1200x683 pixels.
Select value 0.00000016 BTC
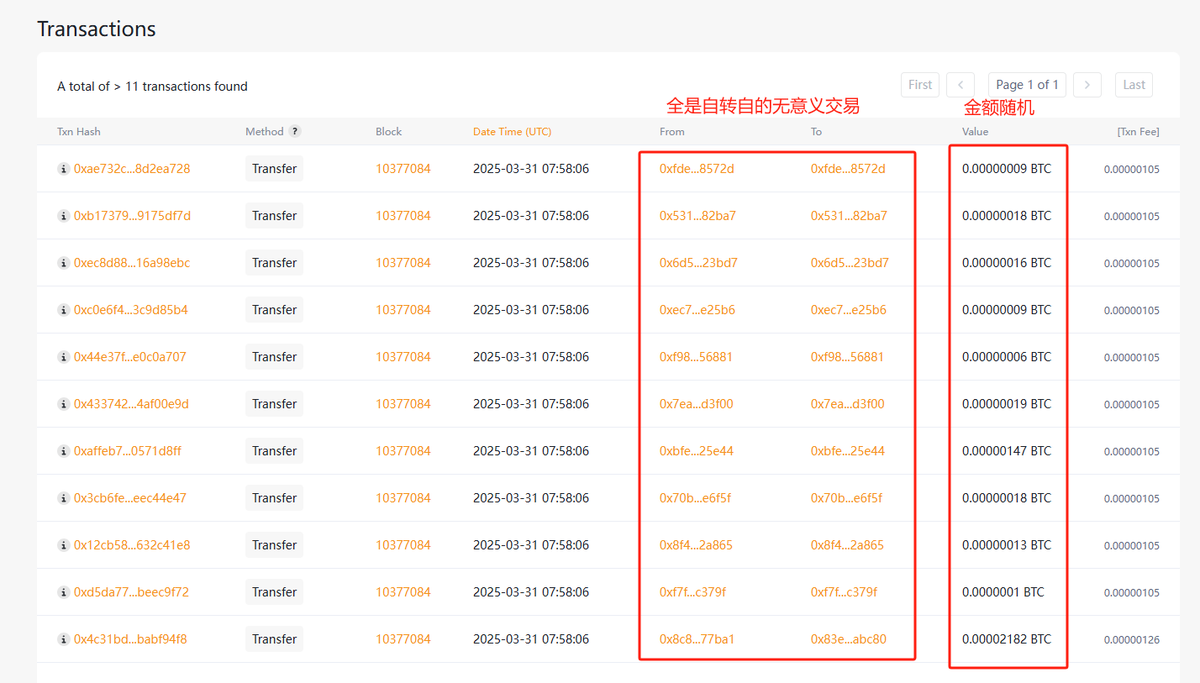point(1006,263)
